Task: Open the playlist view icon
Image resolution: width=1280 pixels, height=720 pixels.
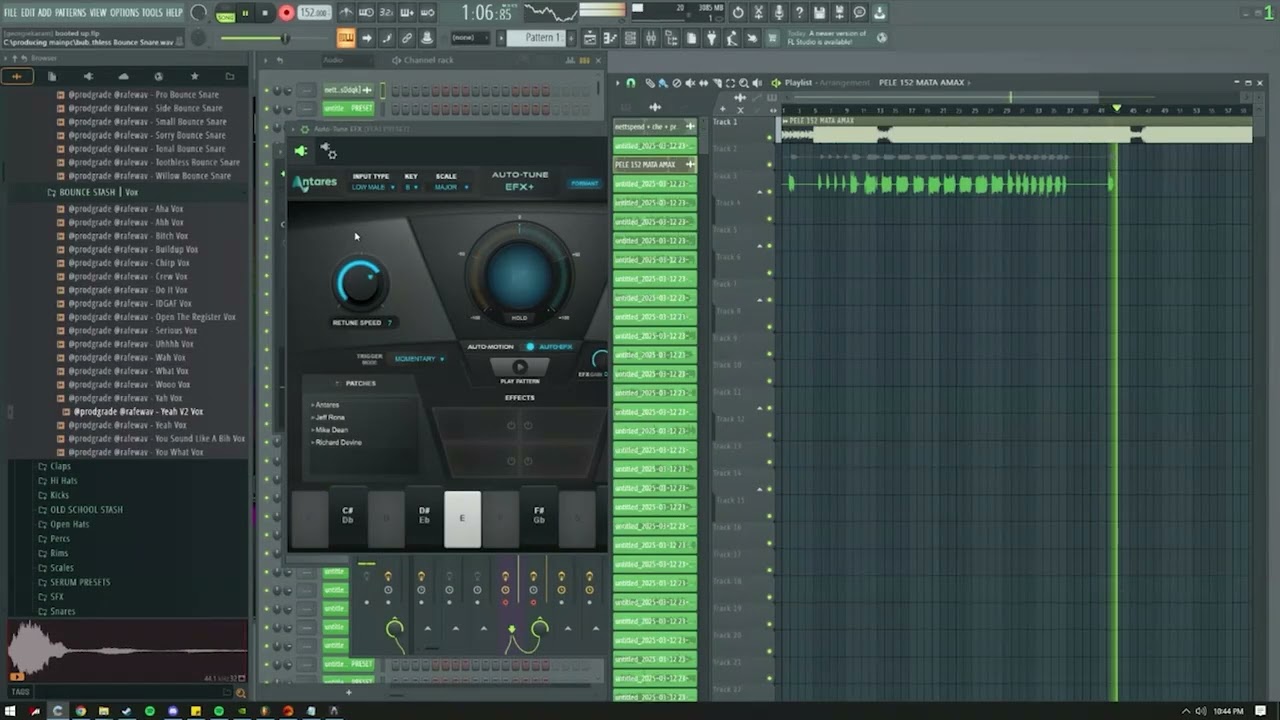Action: 590,38
